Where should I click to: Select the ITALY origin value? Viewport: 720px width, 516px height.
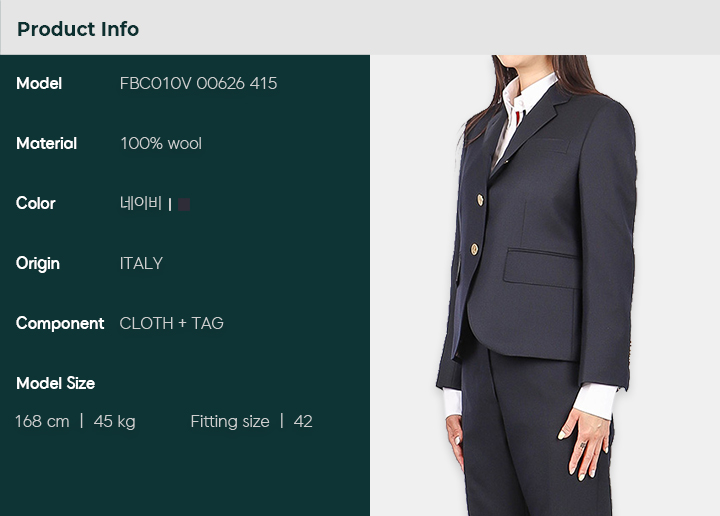141,264
